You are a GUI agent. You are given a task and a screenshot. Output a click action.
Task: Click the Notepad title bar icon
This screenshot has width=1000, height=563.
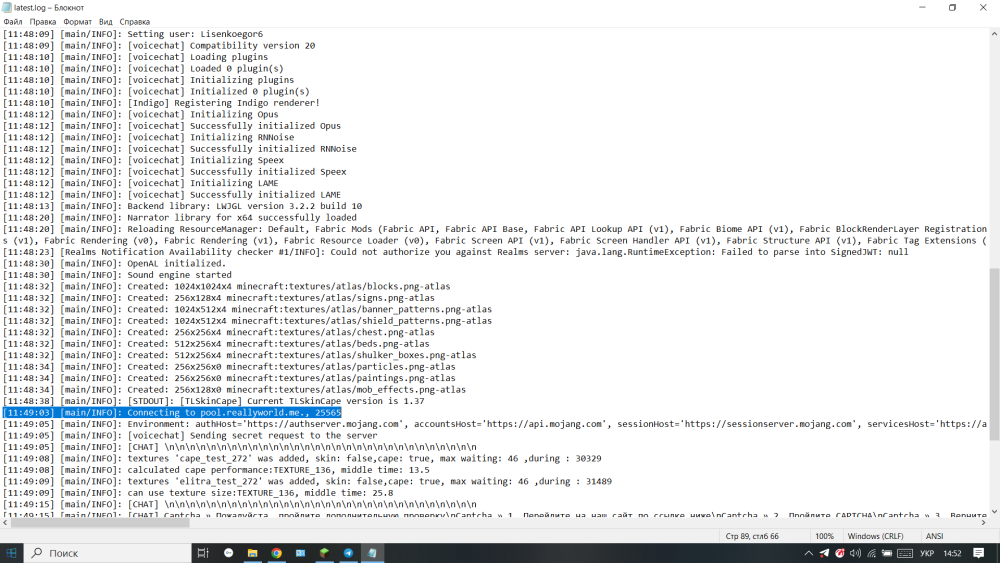[7, 8]
